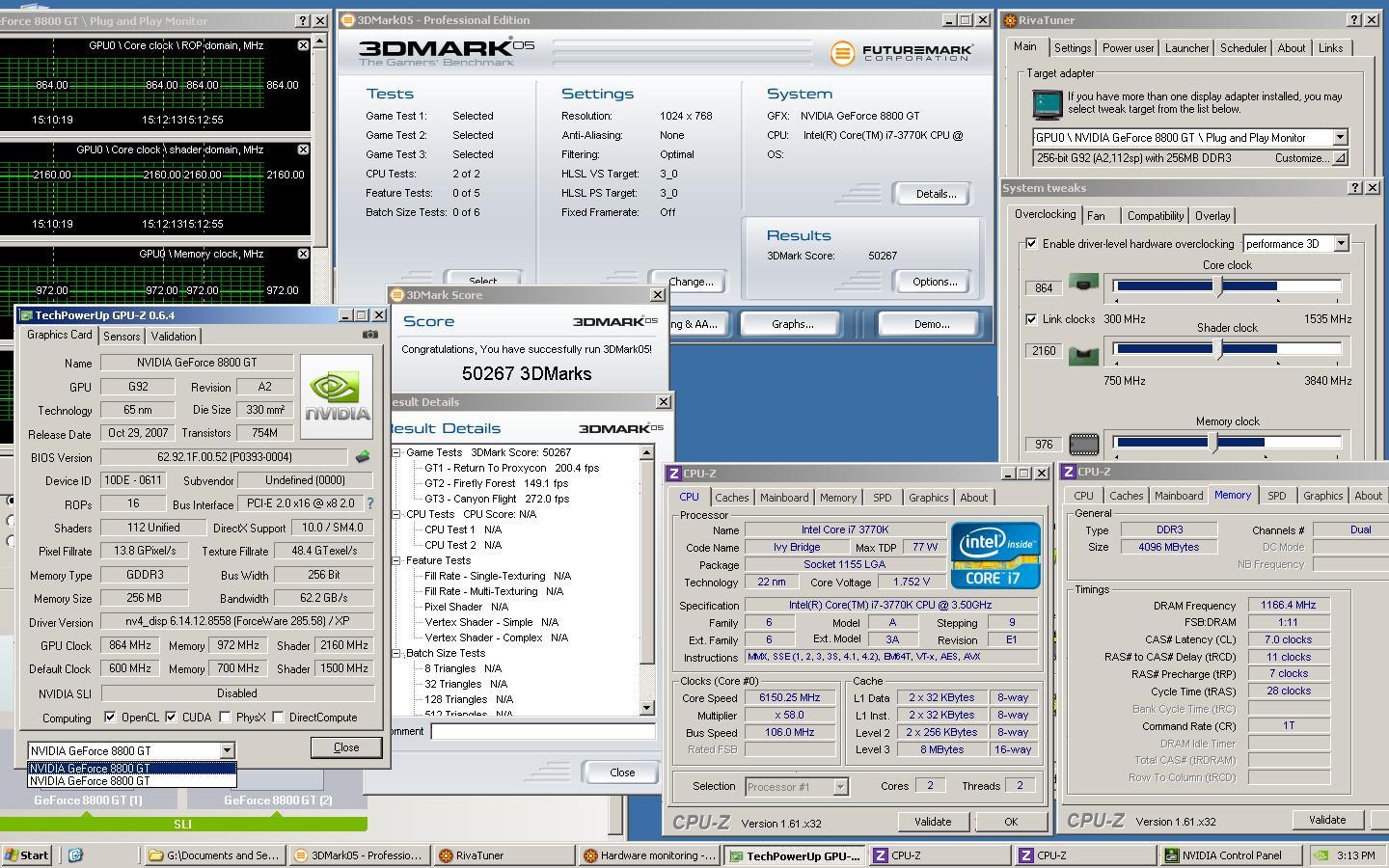
Task: Open SPD tab in right CPU-Z window
Action: click(x=1276, y=496)
